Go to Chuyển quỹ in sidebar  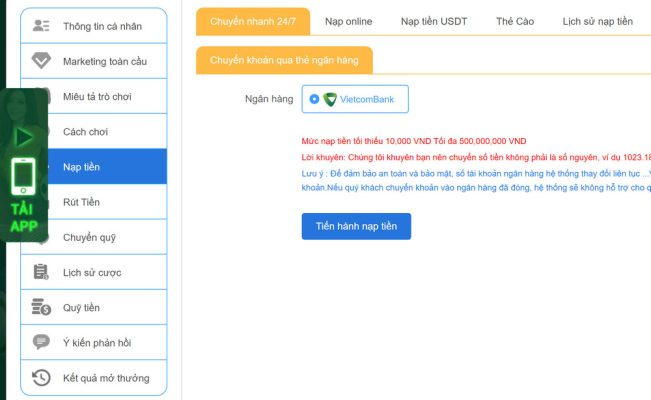coord(94,237)
